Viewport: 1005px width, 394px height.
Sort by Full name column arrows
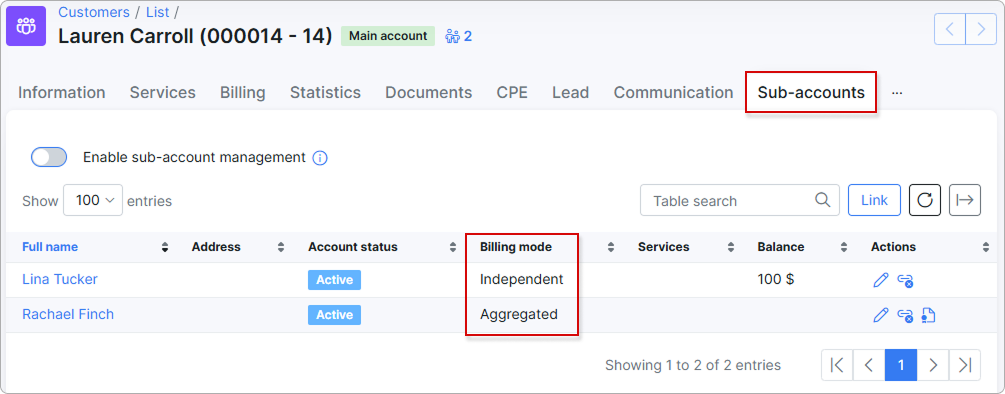click(x=165, y=247)
